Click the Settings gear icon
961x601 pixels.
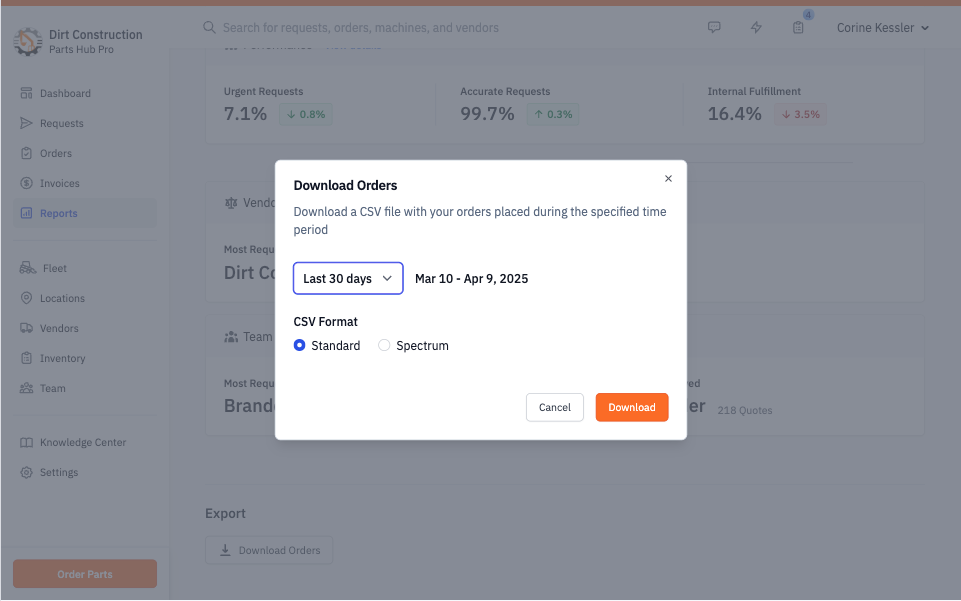tap(27, 472)
